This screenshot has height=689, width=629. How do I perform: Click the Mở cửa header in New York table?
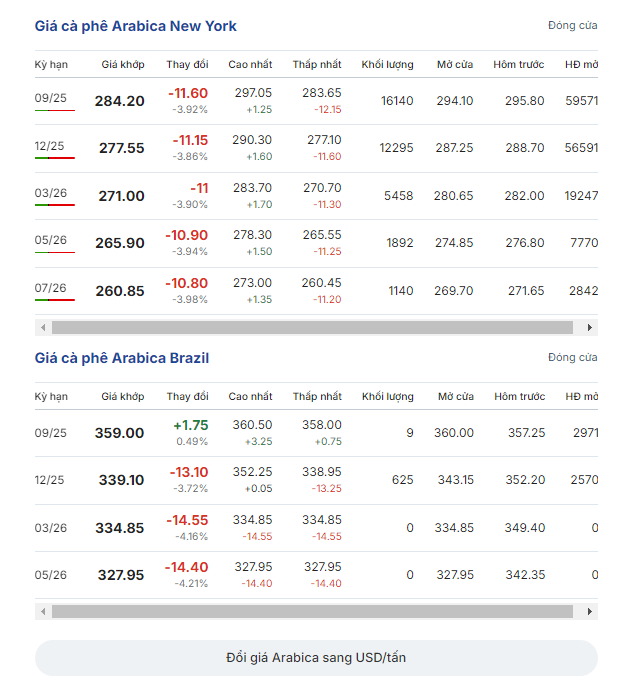pos(455,65)
